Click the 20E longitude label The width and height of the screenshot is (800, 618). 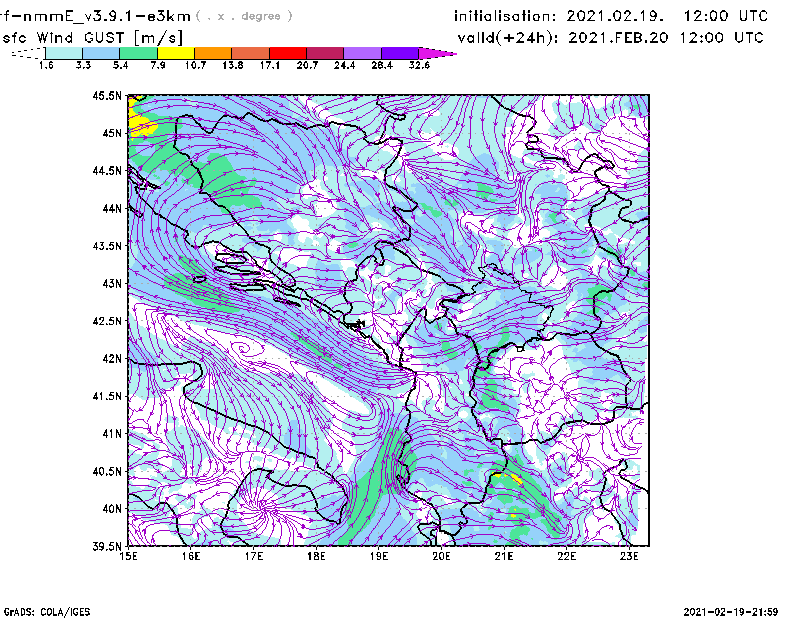441,556
